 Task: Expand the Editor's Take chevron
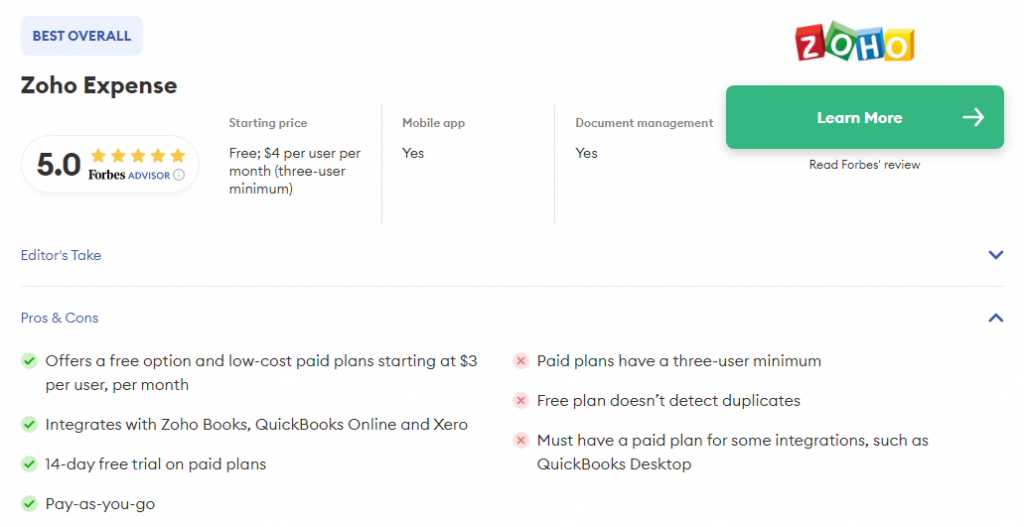[x=995, y=255]
